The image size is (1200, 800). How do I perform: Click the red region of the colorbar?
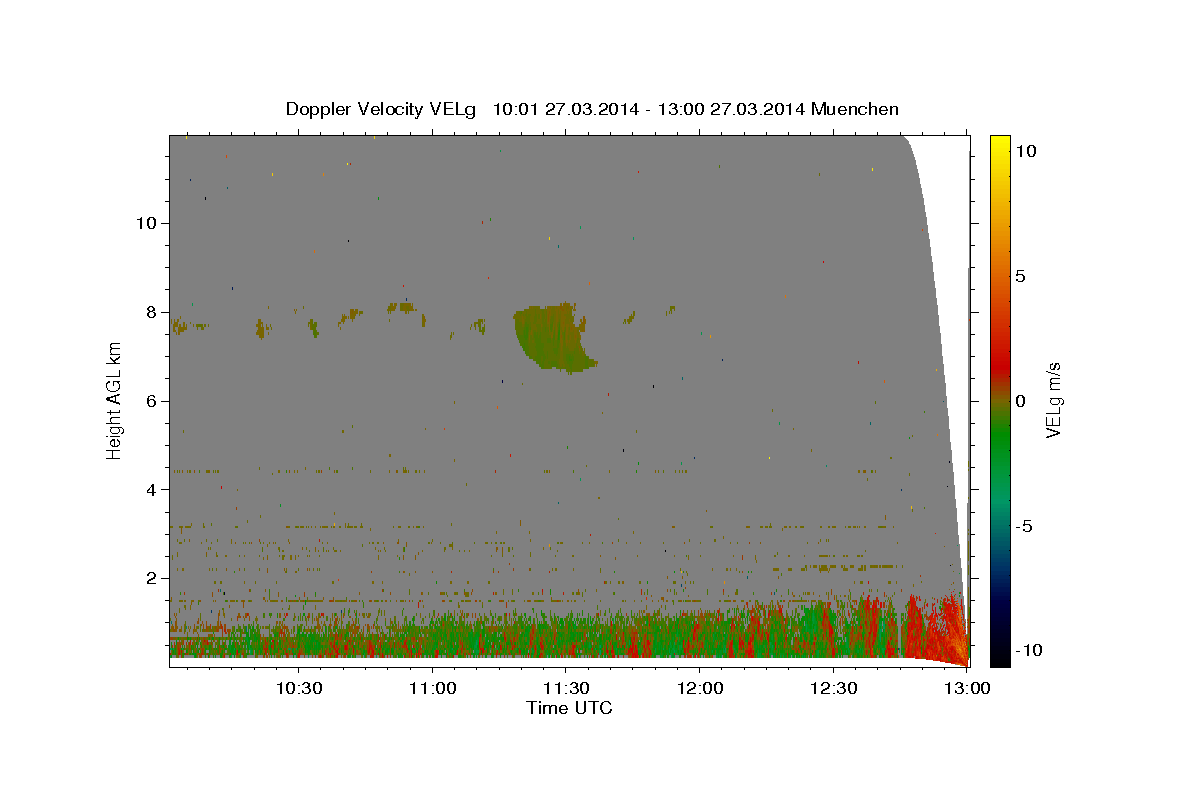pos(999,340)
